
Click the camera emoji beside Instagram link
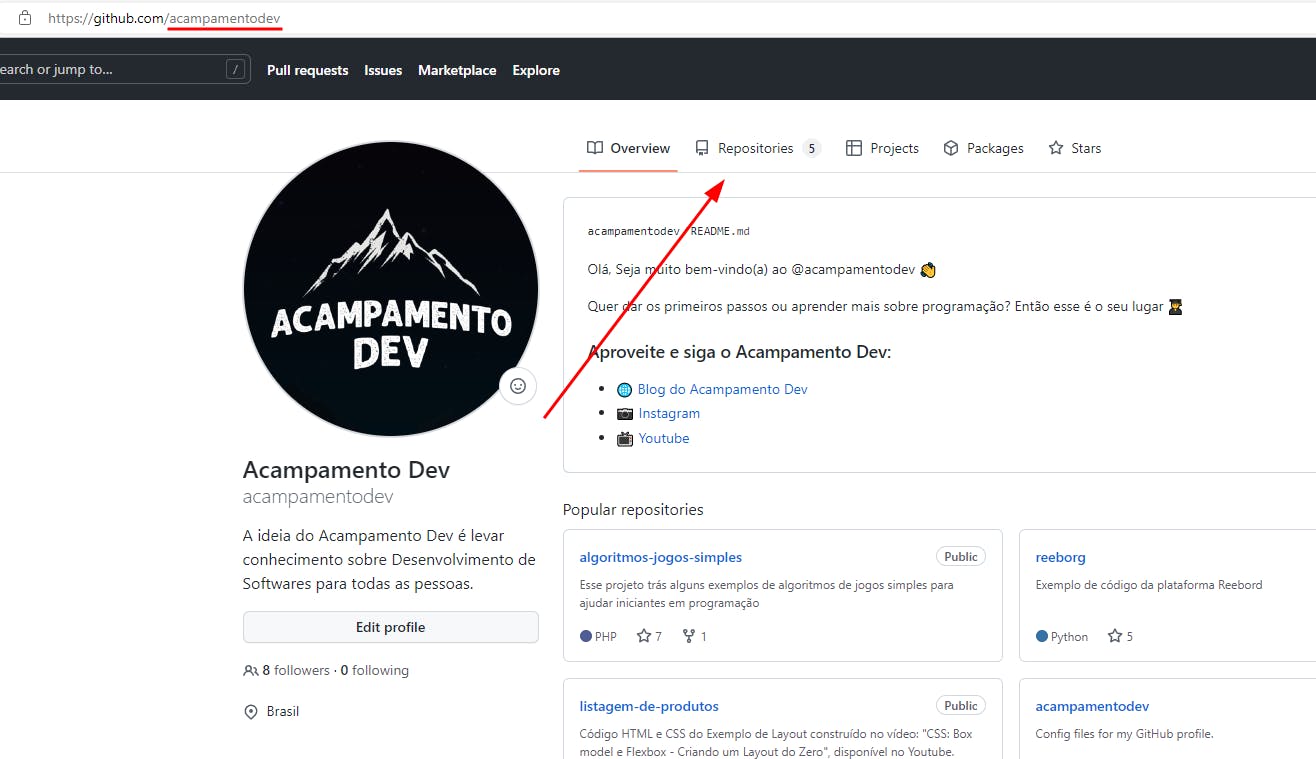[625, 414]
